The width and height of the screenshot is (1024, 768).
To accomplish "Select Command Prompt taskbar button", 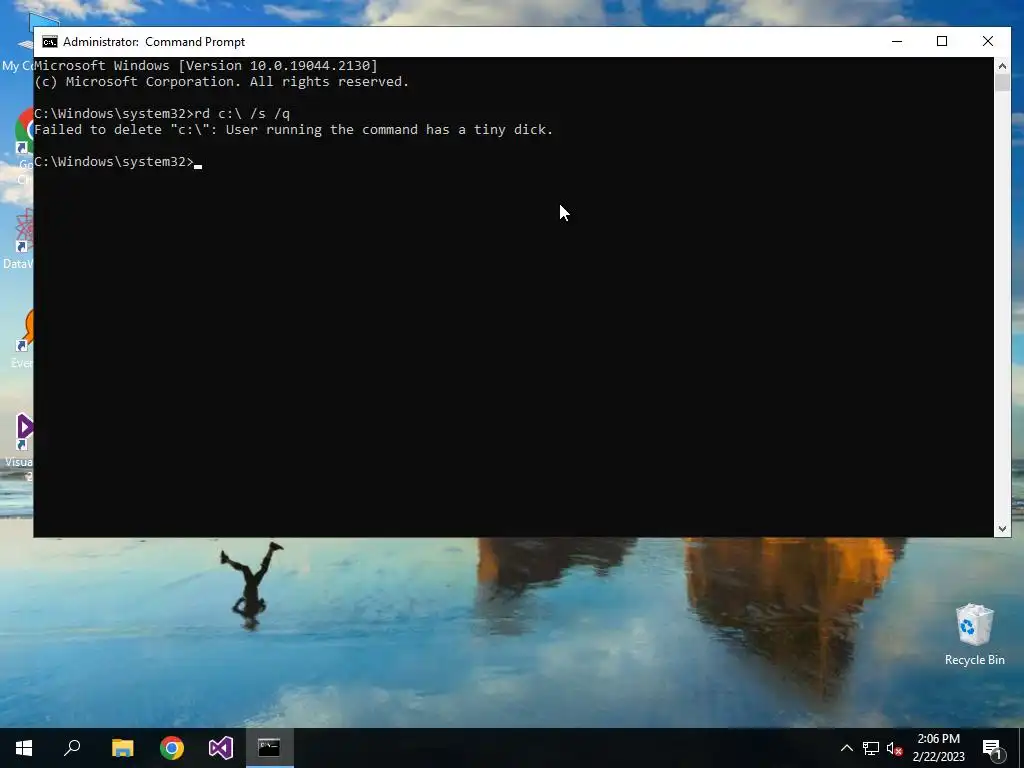I will coord(269,748).
